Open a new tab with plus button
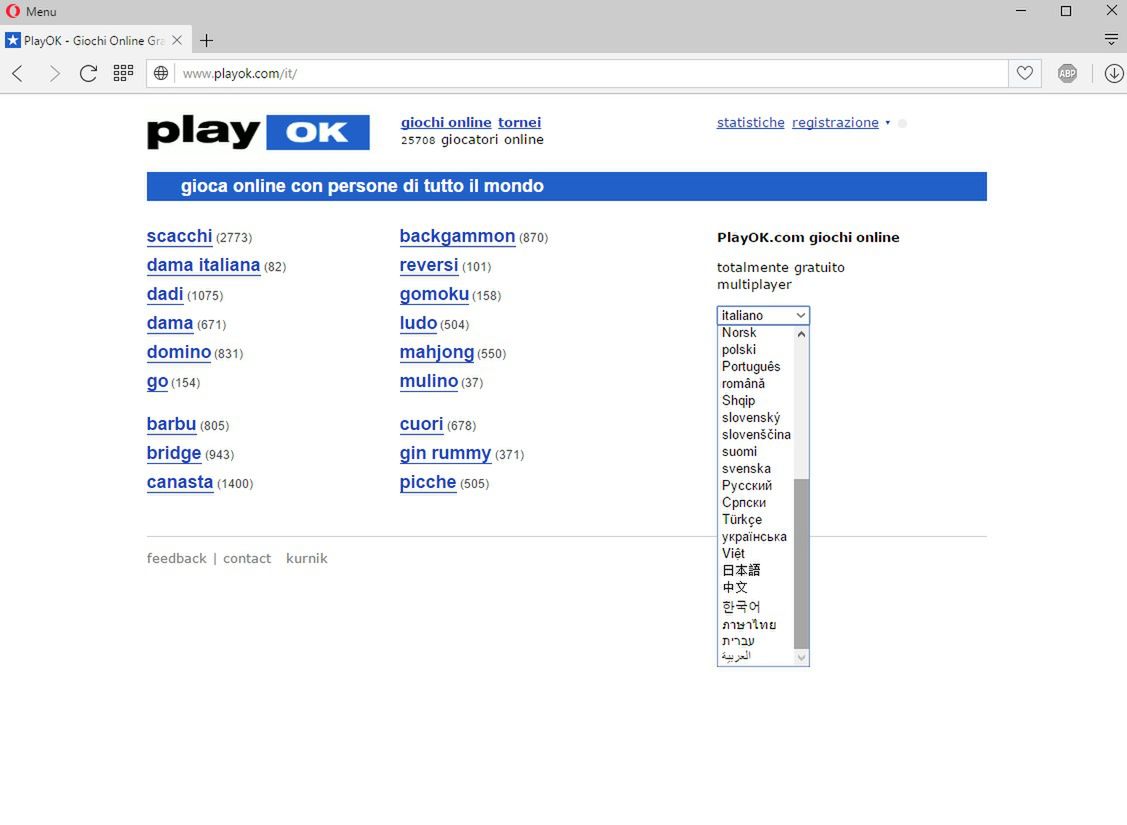The image size is (1127, 825). tap(206, 40)
